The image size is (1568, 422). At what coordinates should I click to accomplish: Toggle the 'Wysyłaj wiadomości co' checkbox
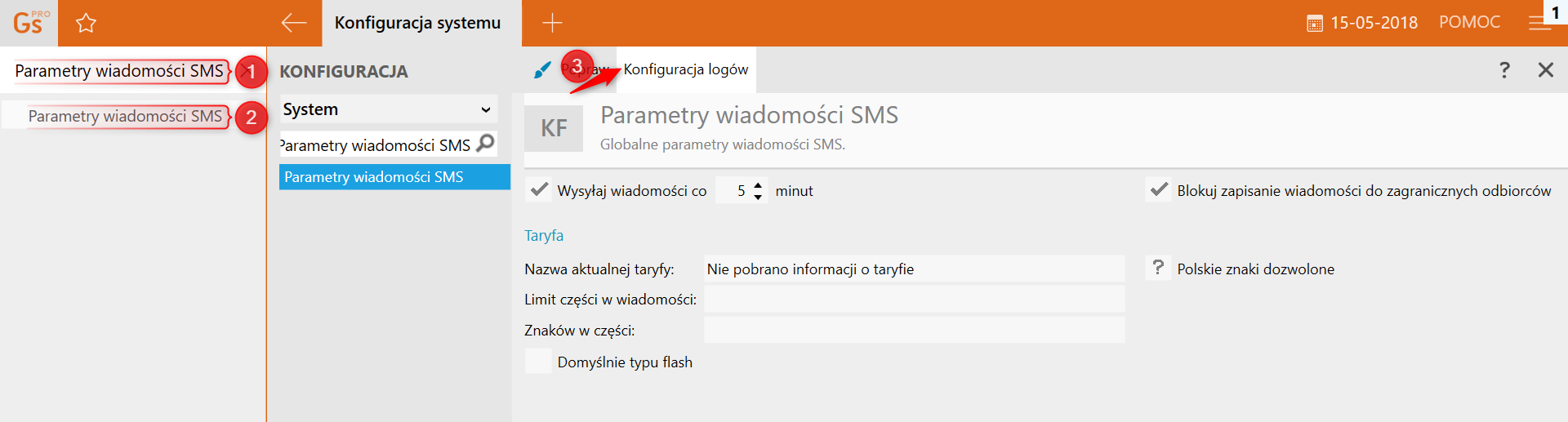(x=539, y=190)
